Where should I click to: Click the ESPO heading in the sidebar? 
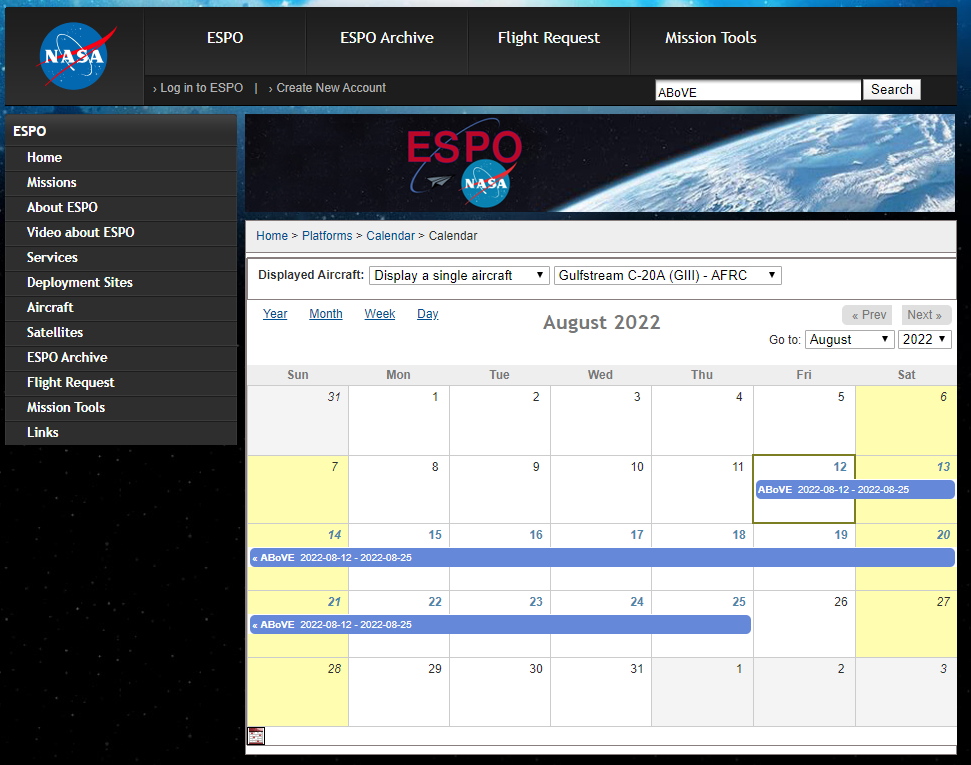(30, 131)
